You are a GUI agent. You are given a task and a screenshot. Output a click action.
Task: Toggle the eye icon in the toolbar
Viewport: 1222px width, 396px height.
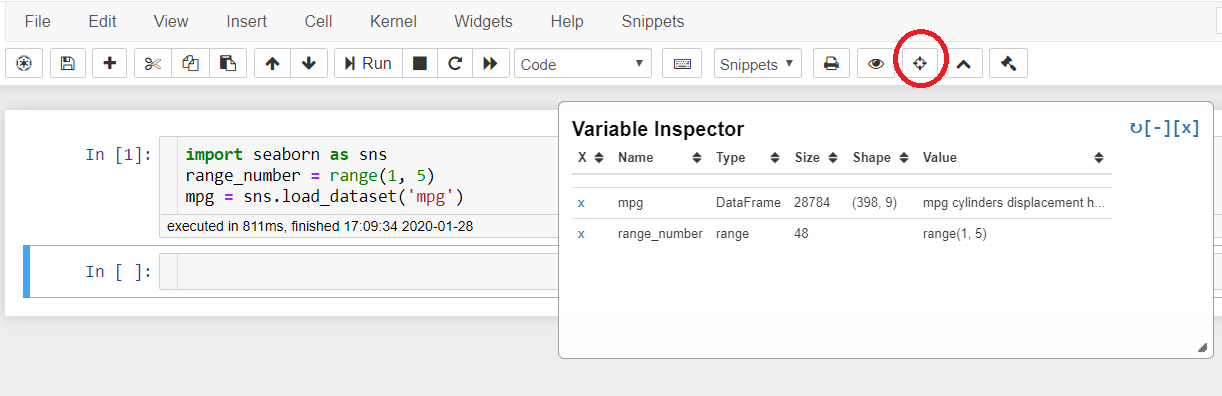[x=876, y=64]
